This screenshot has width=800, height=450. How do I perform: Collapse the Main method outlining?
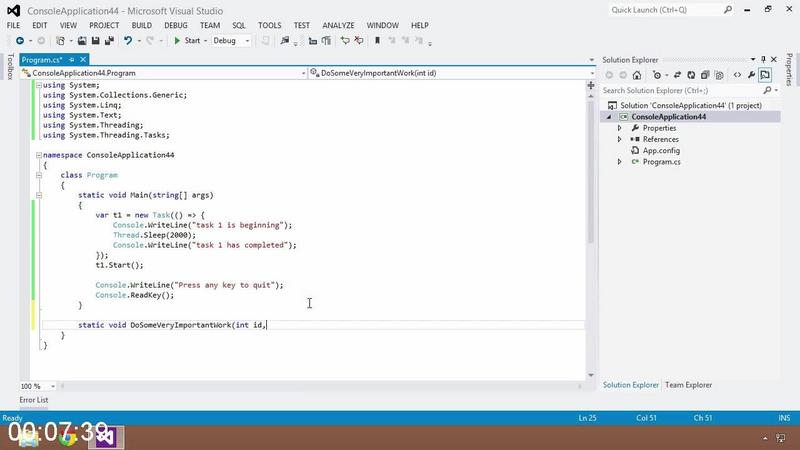coord(39,195)
